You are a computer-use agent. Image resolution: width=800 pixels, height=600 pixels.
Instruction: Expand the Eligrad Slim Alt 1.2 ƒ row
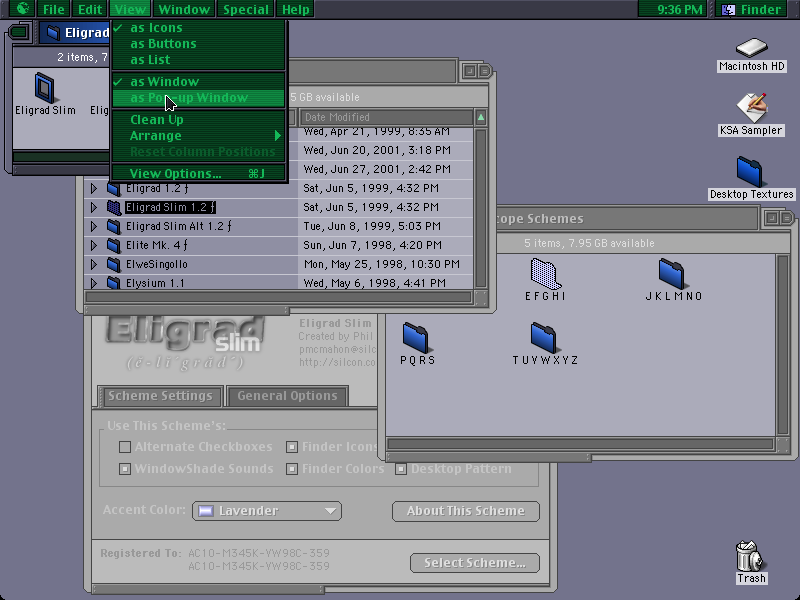click(93, 226)
